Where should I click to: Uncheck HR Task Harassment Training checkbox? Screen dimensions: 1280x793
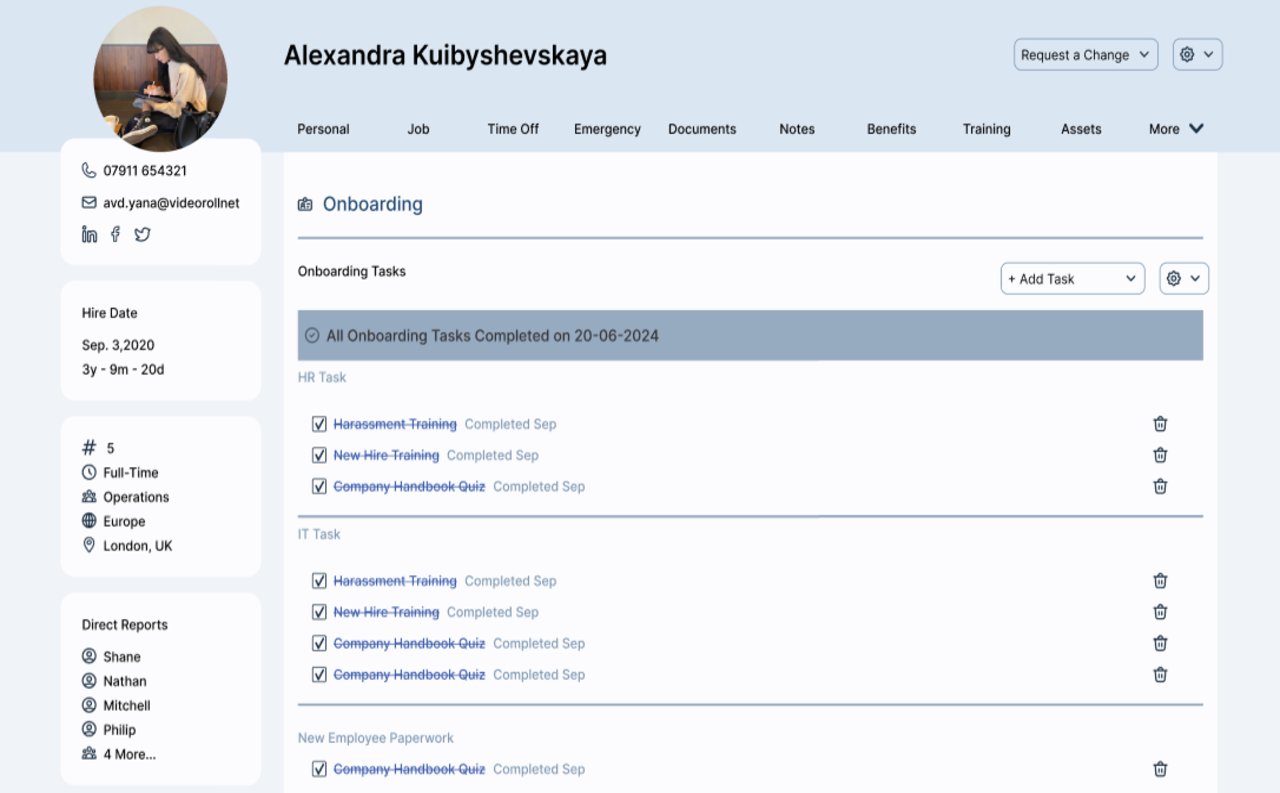coord(319,424)
